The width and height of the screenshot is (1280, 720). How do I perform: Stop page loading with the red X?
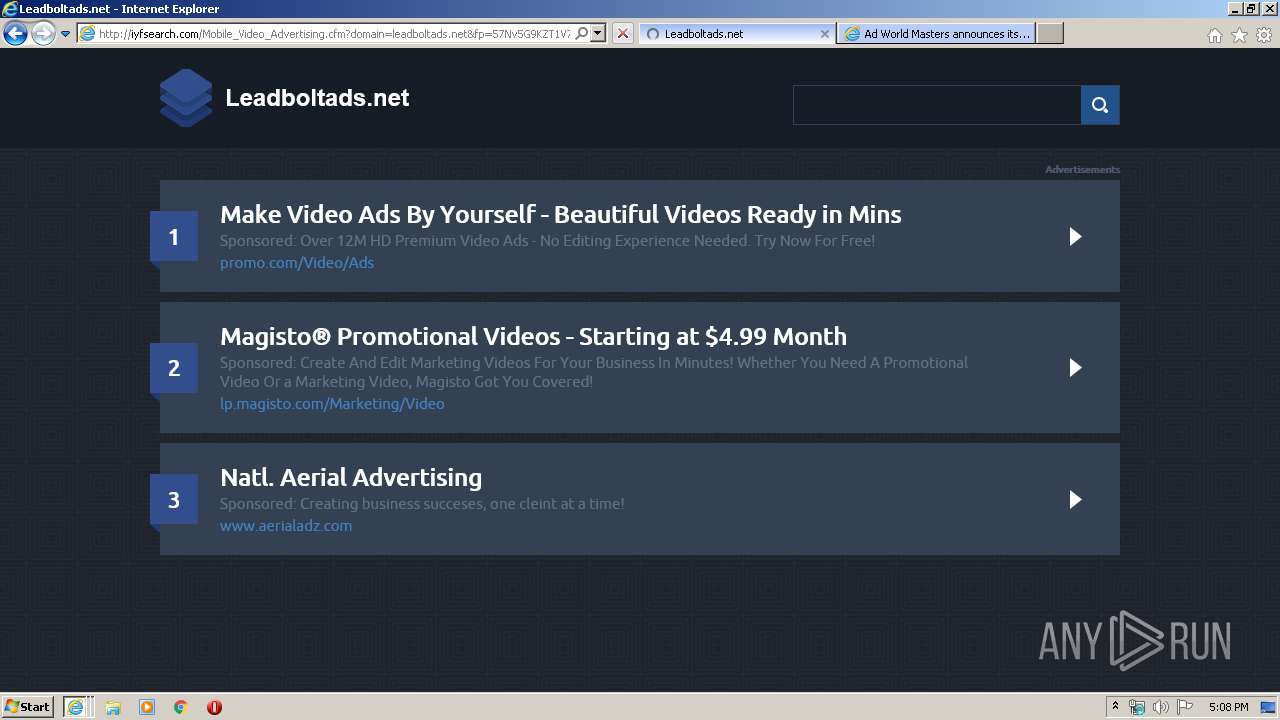[622, 34]
